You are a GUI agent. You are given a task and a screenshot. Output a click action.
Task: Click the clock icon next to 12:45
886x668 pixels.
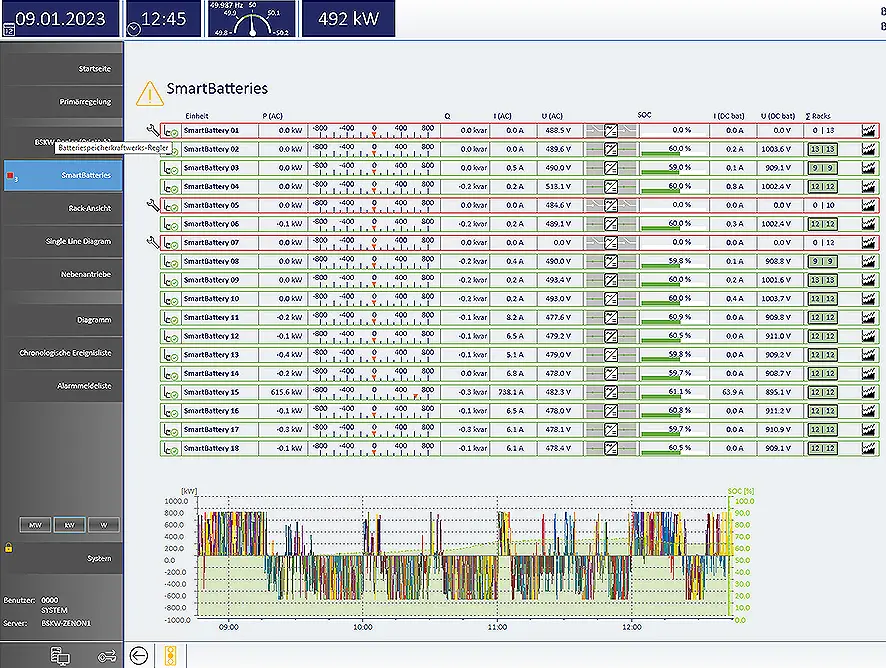pos(134,29)
